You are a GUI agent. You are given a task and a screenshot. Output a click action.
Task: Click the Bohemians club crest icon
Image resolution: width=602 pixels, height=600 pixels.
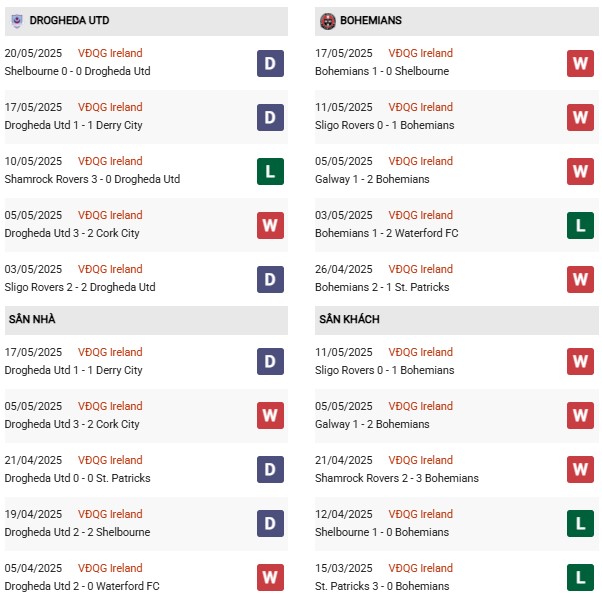point(327,20)
